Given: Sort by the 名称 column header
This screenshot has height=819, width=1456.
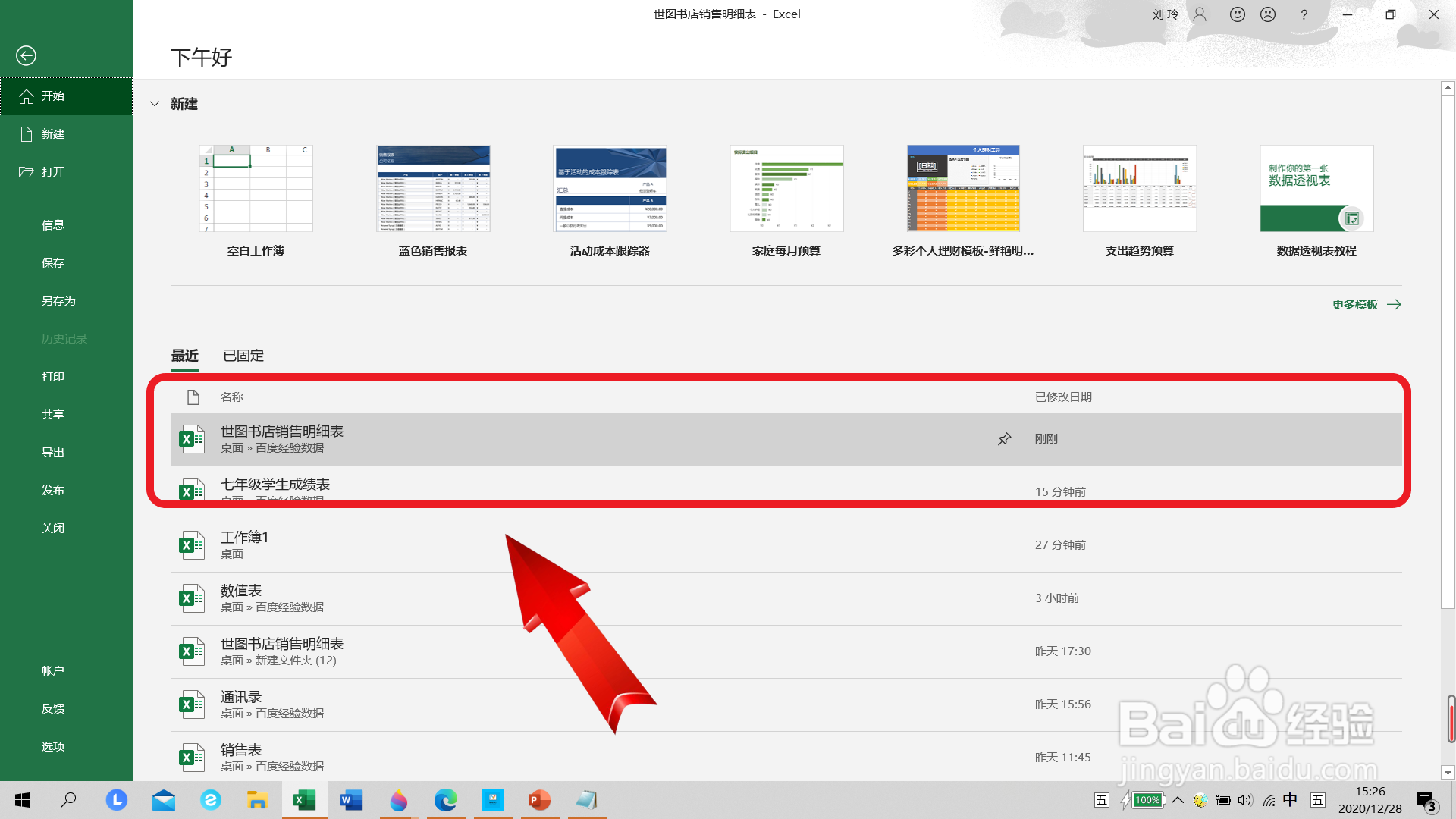Looking at the screenshot, I should tap(232, 397).
